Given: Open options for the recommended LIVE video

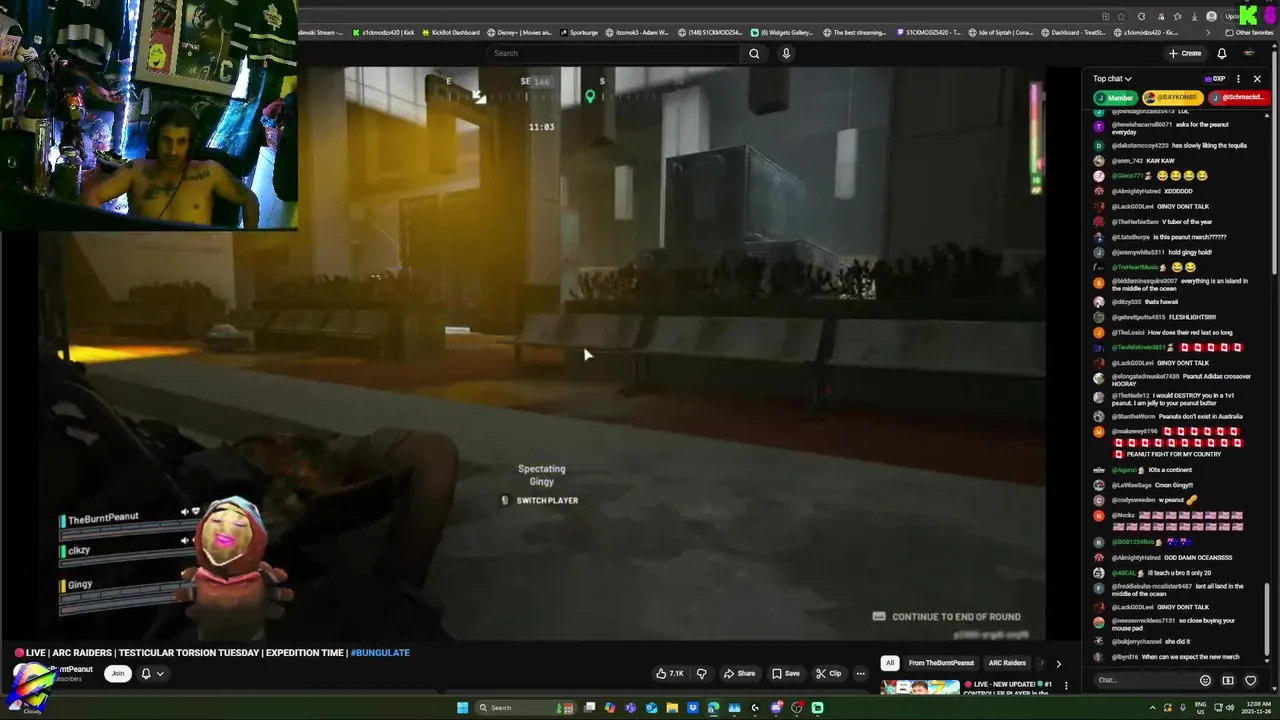Looking at the screenshot, I should 1066,686.
